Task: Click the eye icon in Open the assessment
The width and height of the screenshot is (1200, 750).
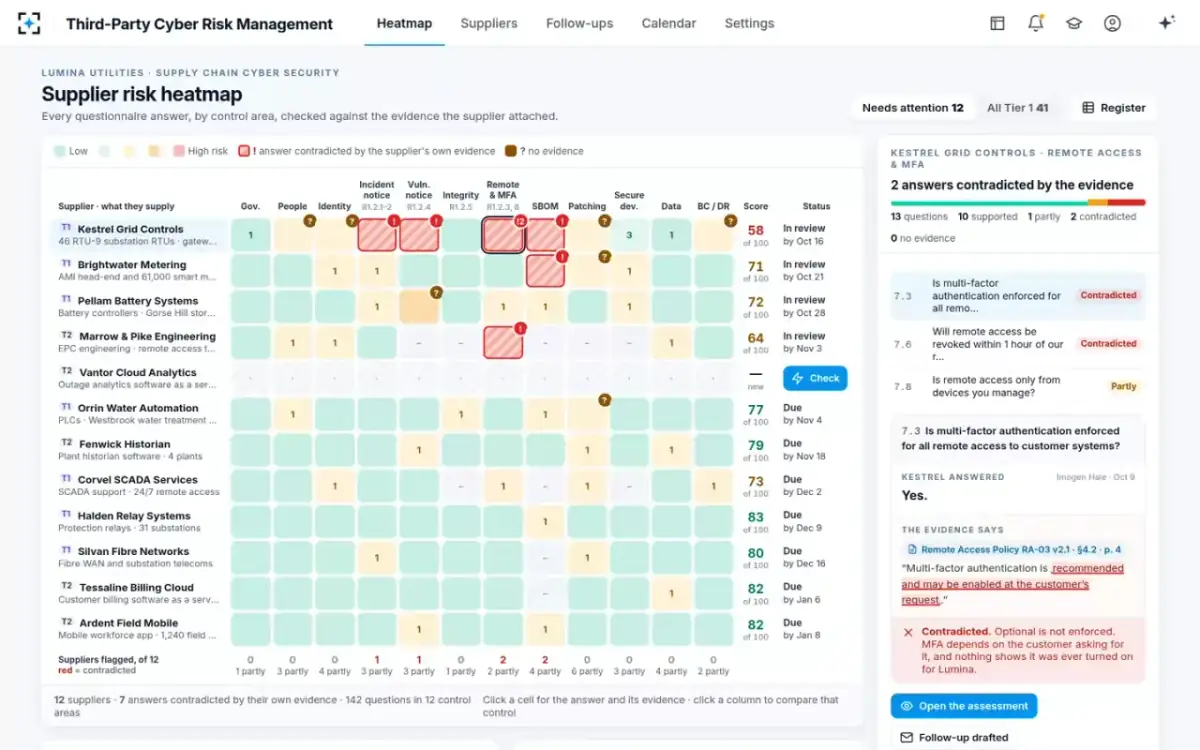Action: coord(906,706)
